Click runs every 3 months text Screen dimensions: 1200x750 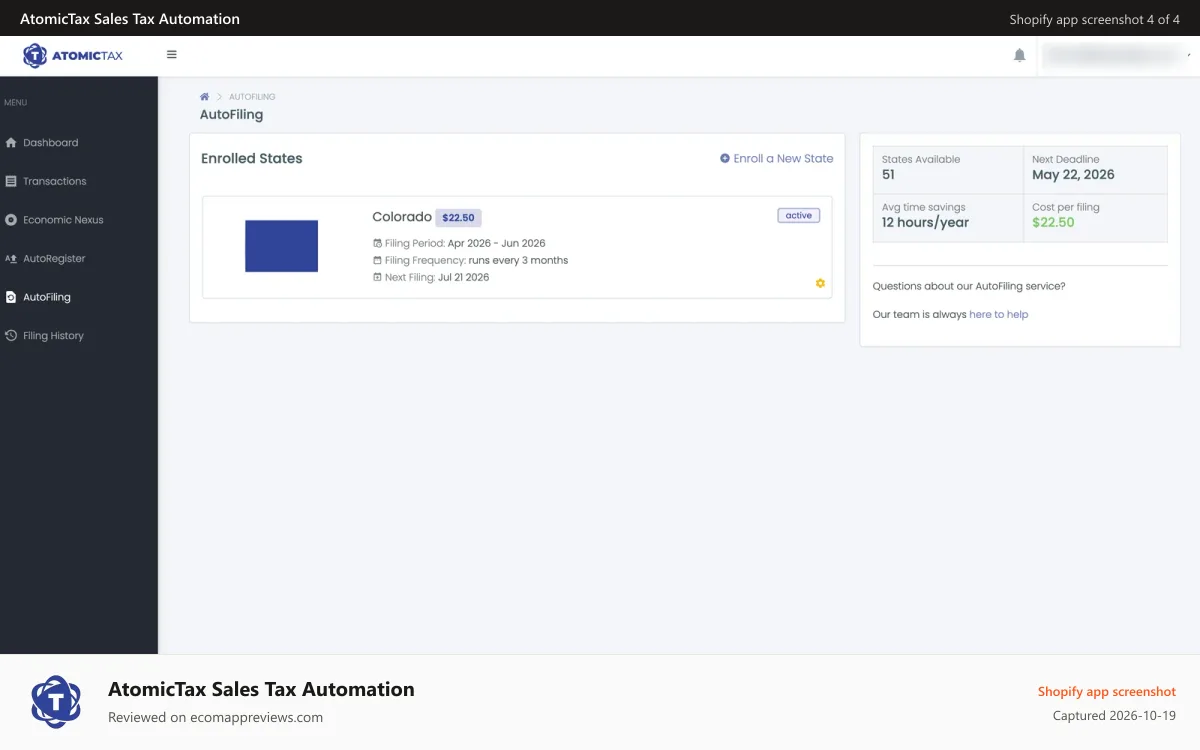(x=518, y=260)
